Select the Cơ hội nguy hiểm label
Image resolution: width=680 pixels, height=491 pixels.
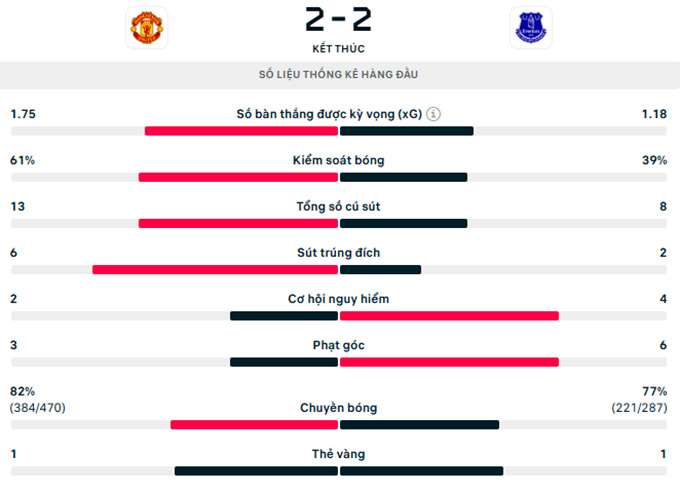(x=338, y=299)
